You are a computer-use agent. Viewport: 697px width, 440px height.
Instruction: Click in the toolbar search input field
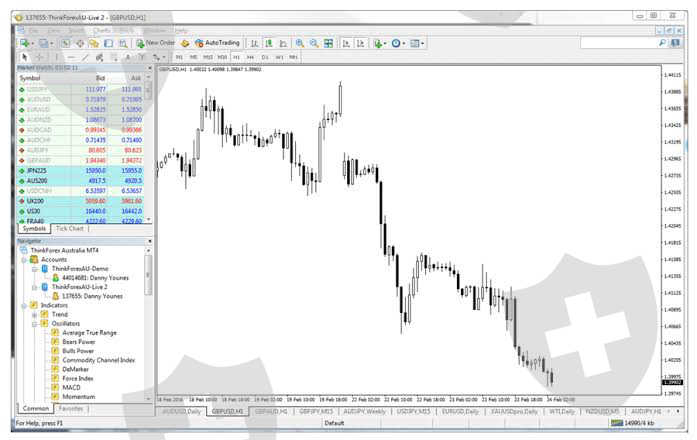click(x=619, y=43)
